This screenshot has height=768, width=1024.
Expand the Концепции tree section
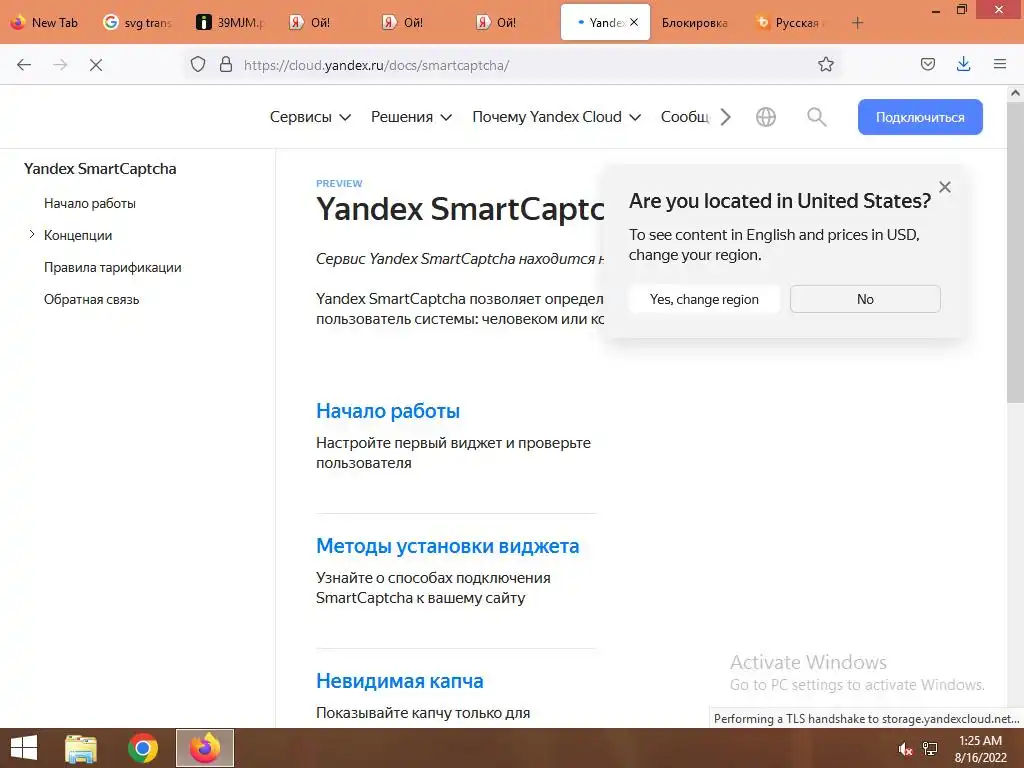(x=31, y=234)
